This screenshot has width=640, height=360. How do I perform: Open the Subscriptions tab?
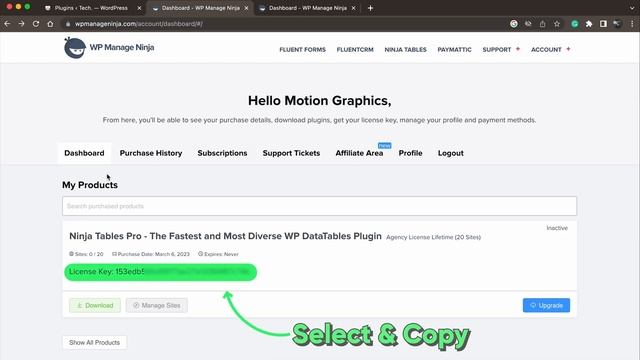pos(222,153)
